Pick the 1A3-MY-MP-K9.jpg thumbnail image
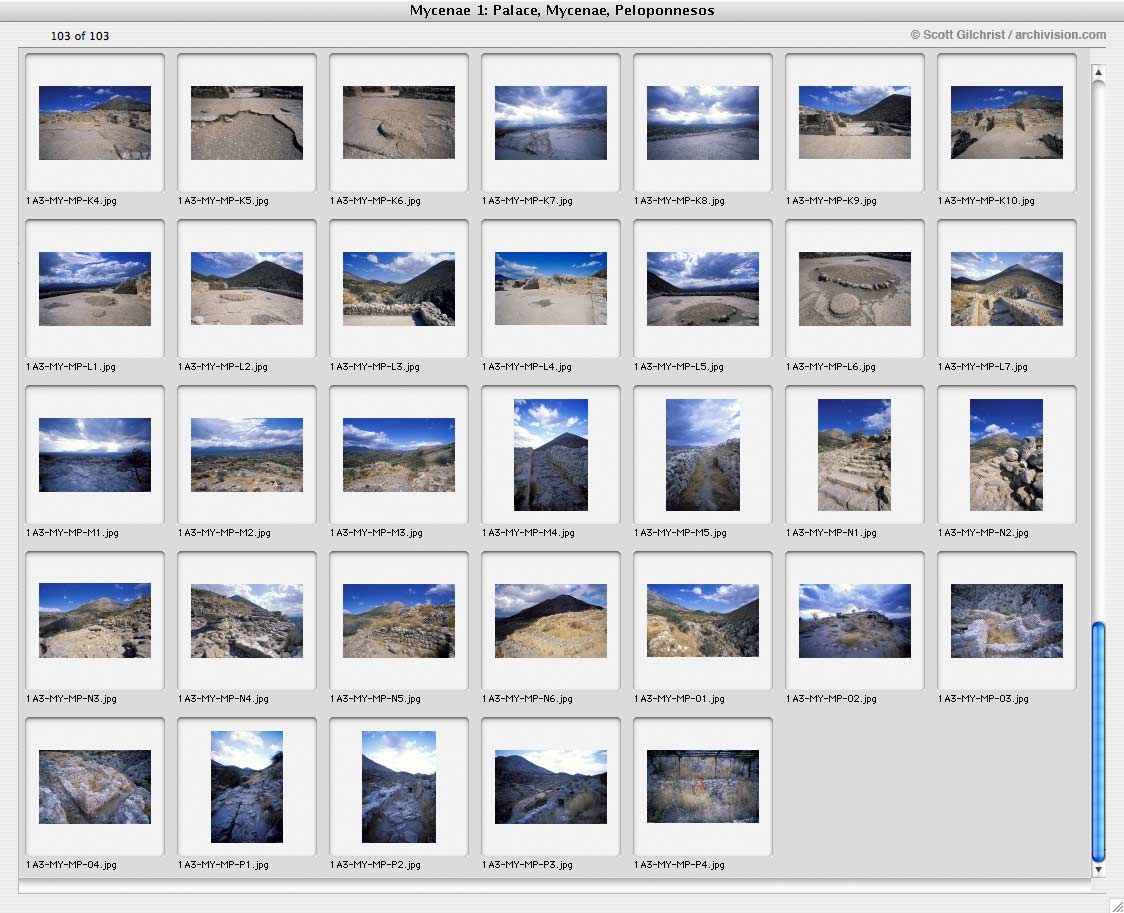 point(854,123)
